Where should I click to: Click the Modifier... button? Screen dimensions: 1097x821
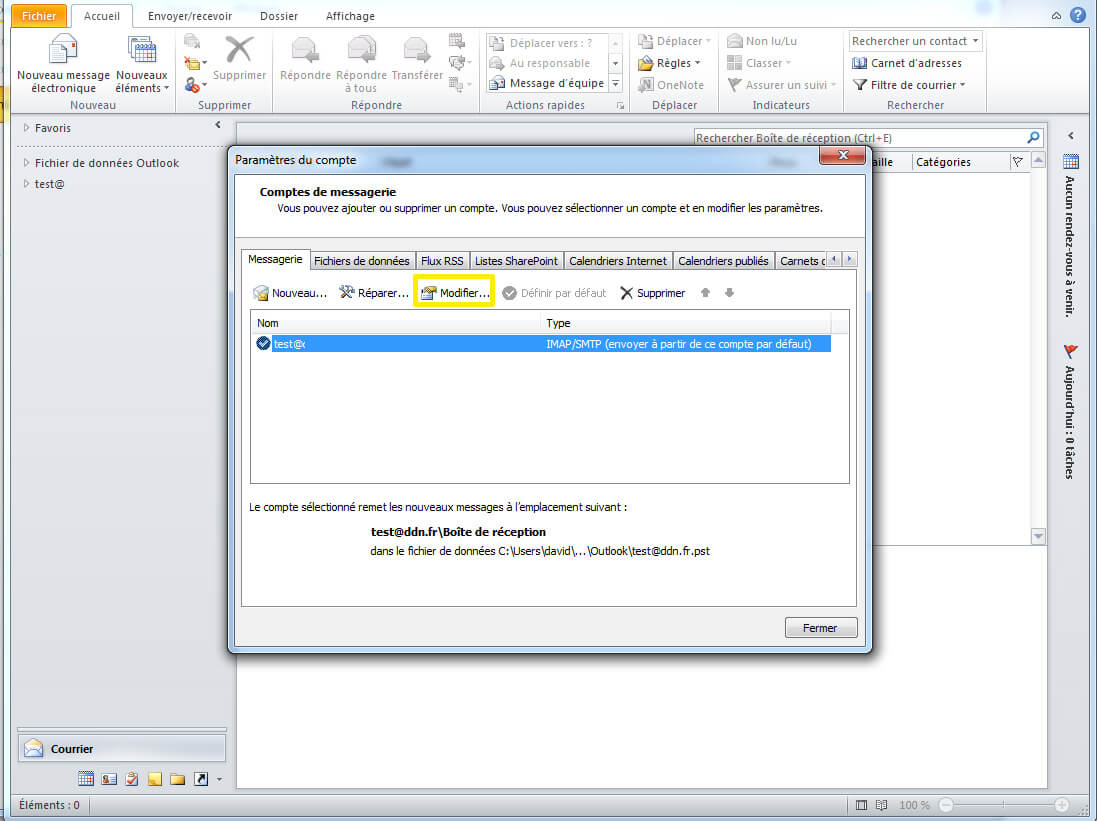coord(455,293)
